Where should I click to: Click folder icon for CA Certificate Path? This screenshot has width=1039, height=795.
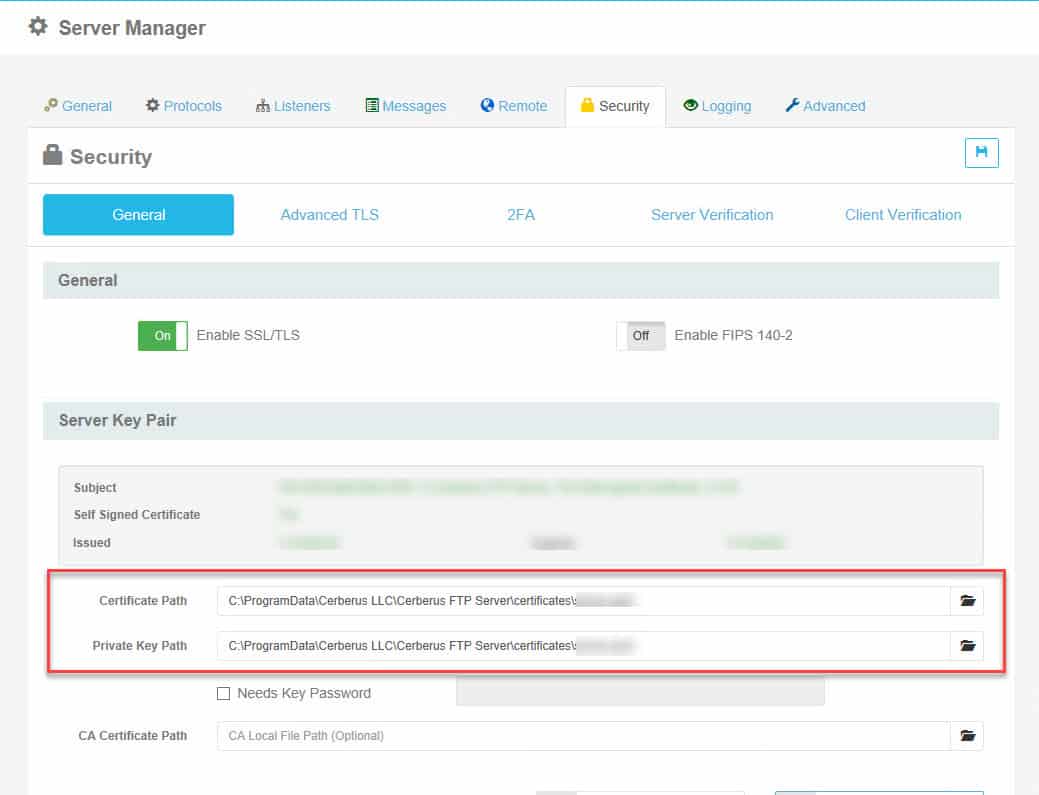click(966, 736)
